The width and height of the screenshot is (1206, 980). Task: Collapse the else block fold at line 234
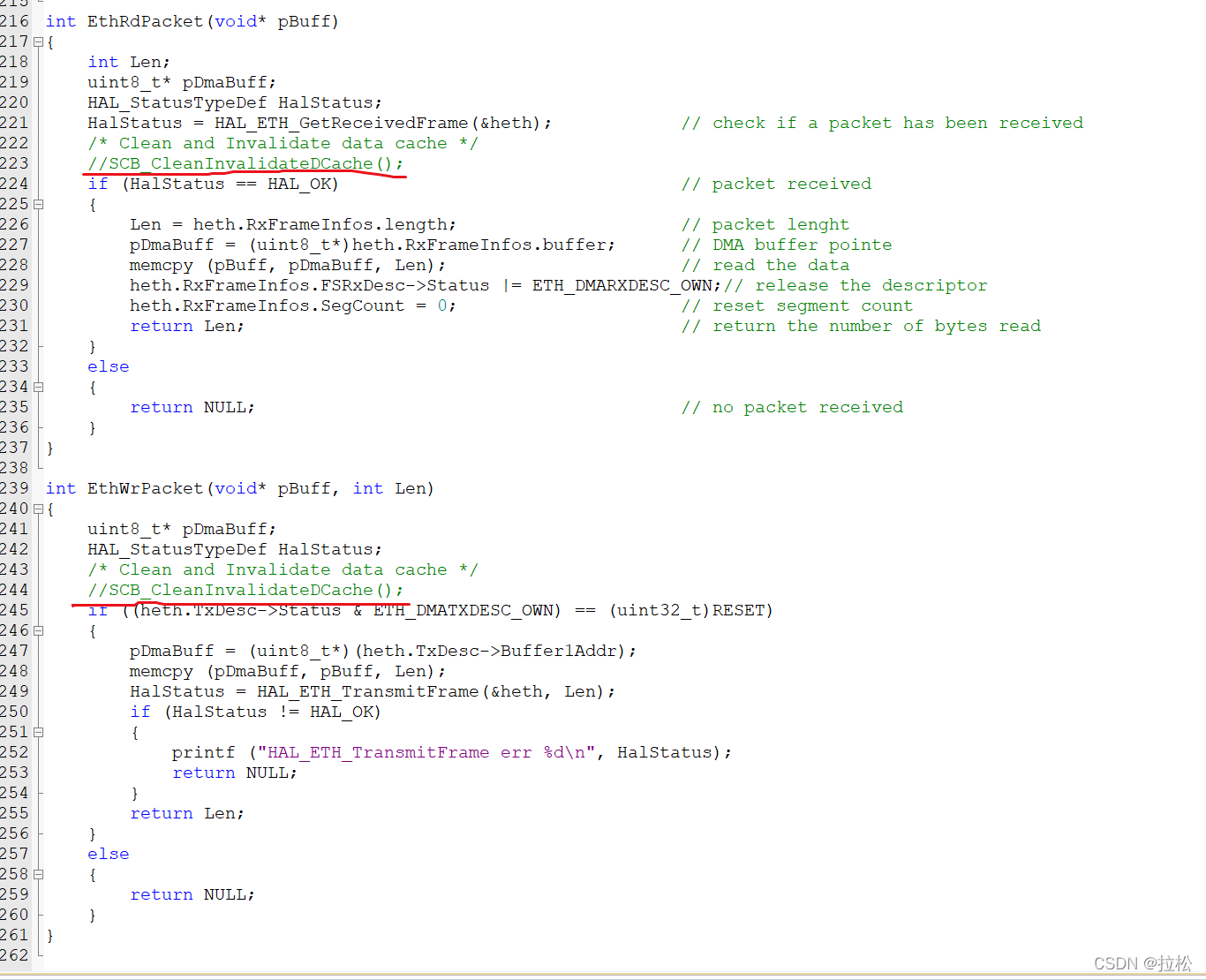38,386
